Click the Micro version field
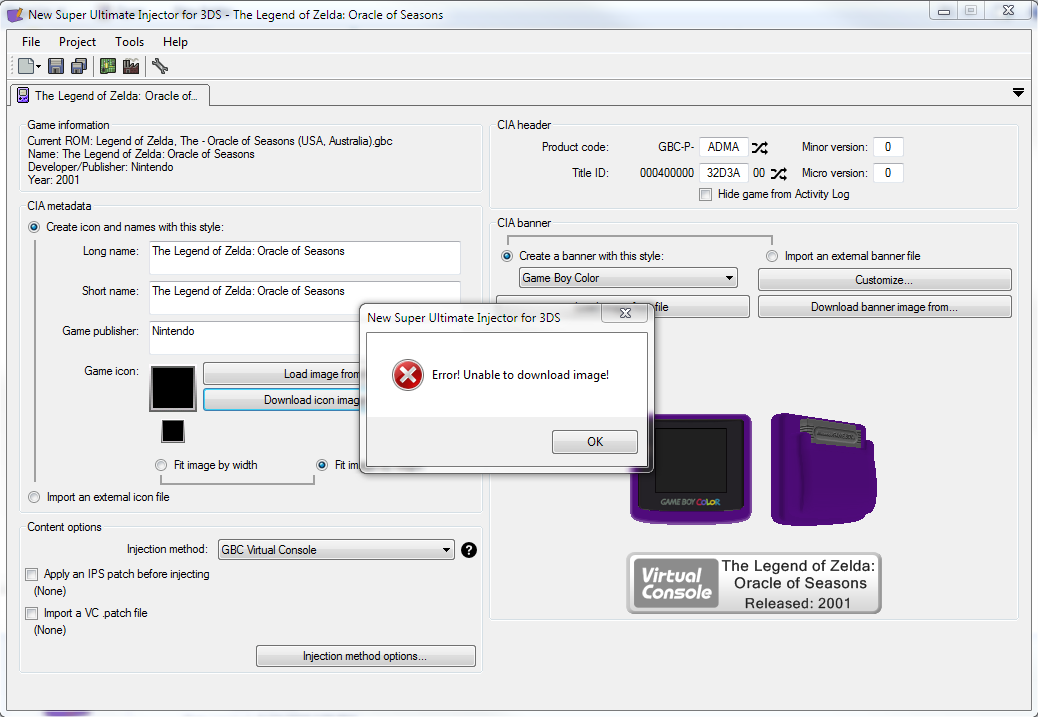 (888, 173)
